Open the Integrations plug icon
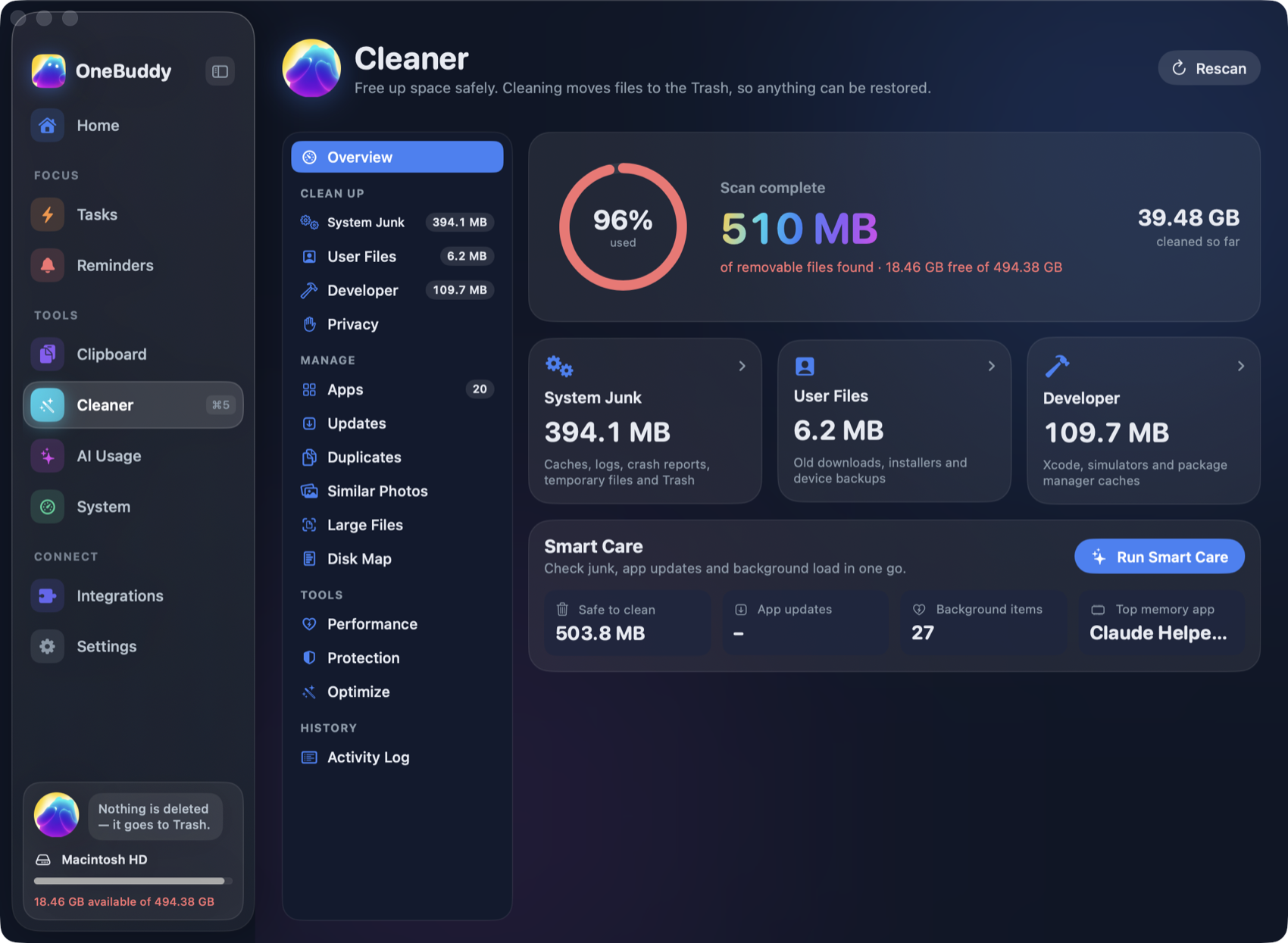 [x=47, y=595]
